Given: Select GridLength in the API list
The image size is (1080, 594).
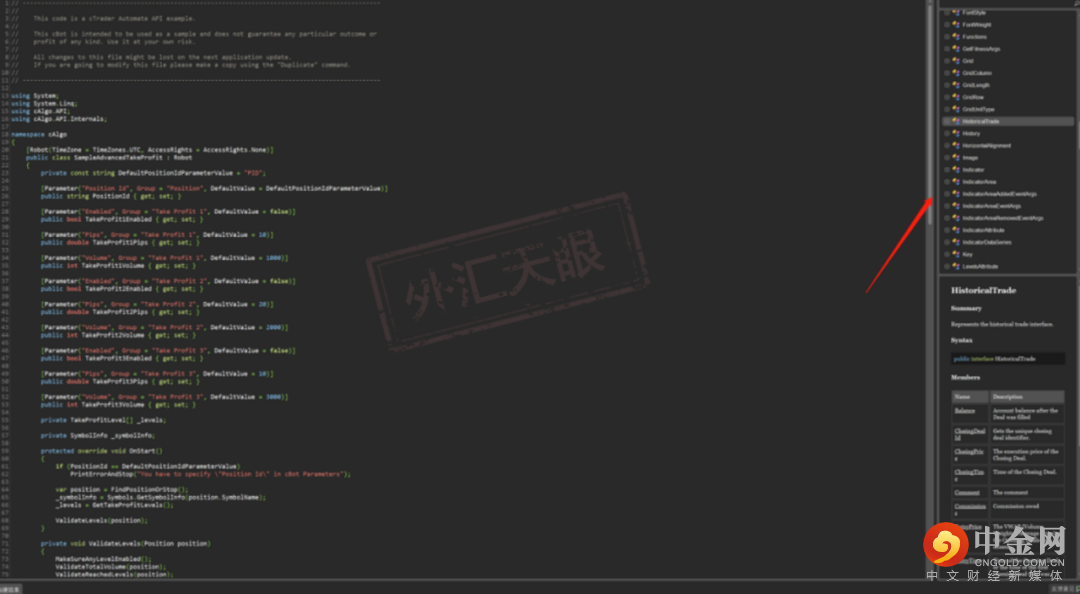Looking at the screenshot, I should tap(976, 85).
